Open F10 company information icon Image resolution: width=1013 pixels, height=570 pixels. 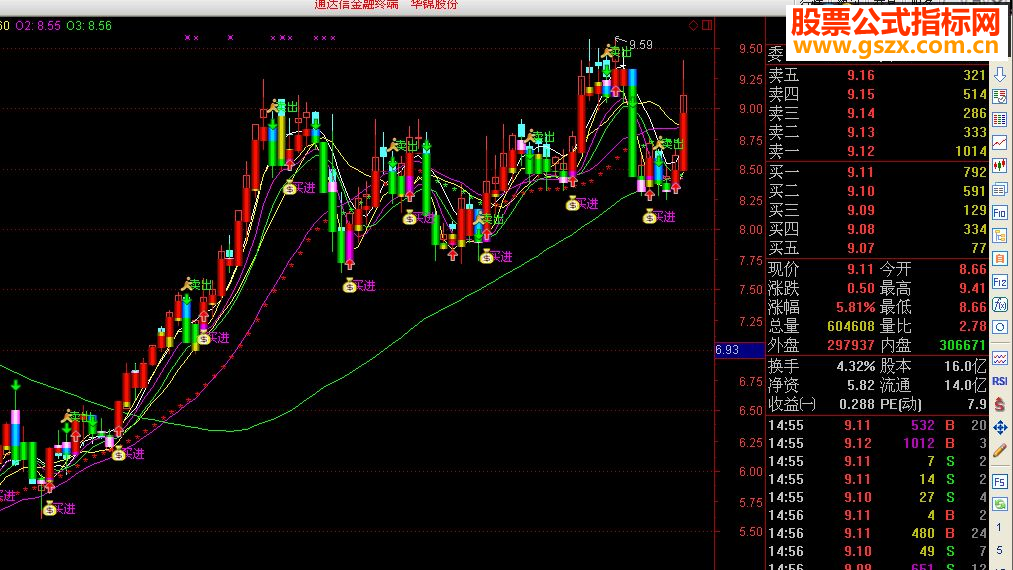(x=999, y=213)
